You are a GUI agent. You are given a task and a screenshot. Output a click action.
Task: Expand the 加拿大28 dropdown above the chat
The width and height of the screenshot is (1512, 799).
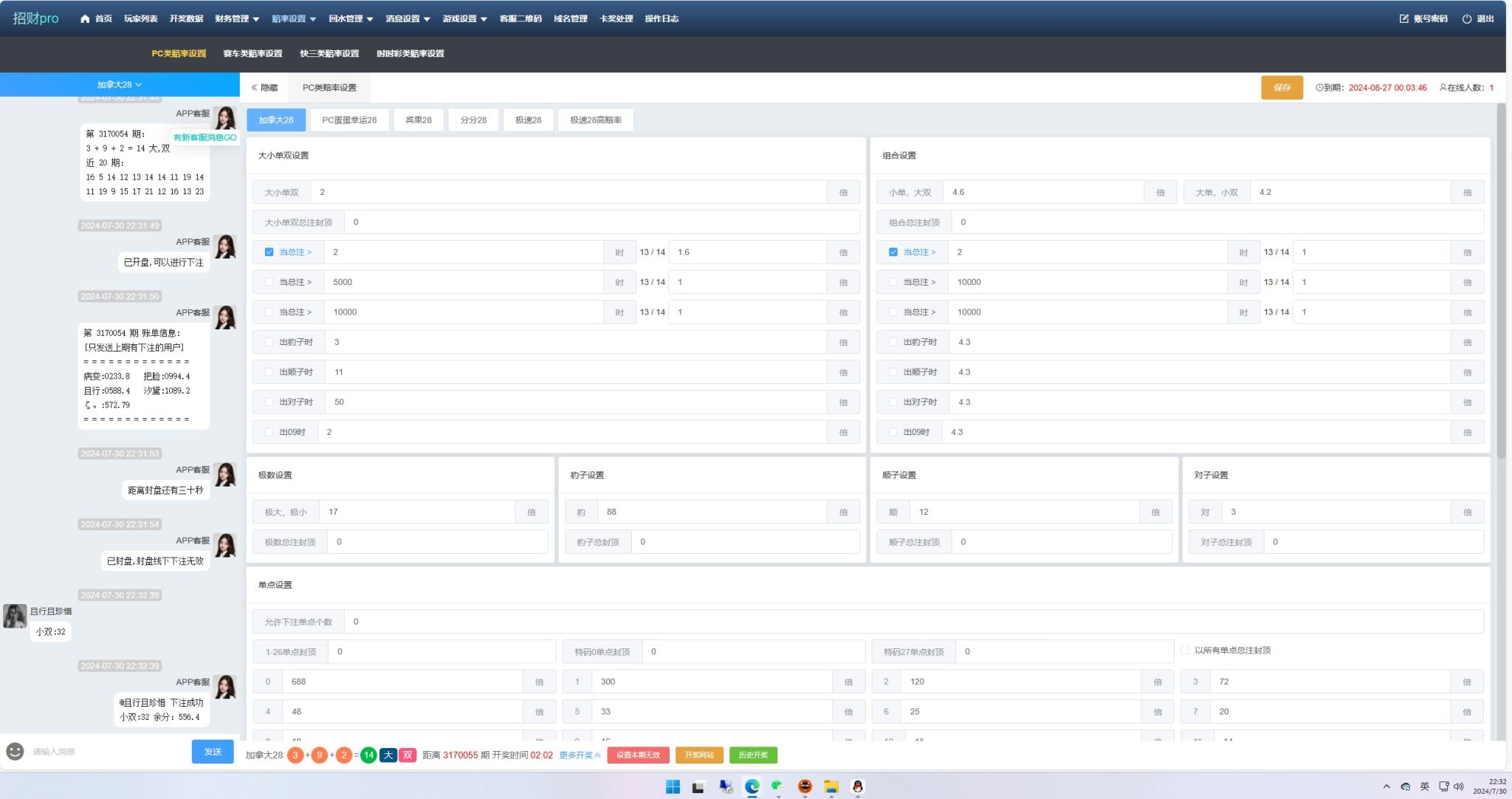click(119, 84)
